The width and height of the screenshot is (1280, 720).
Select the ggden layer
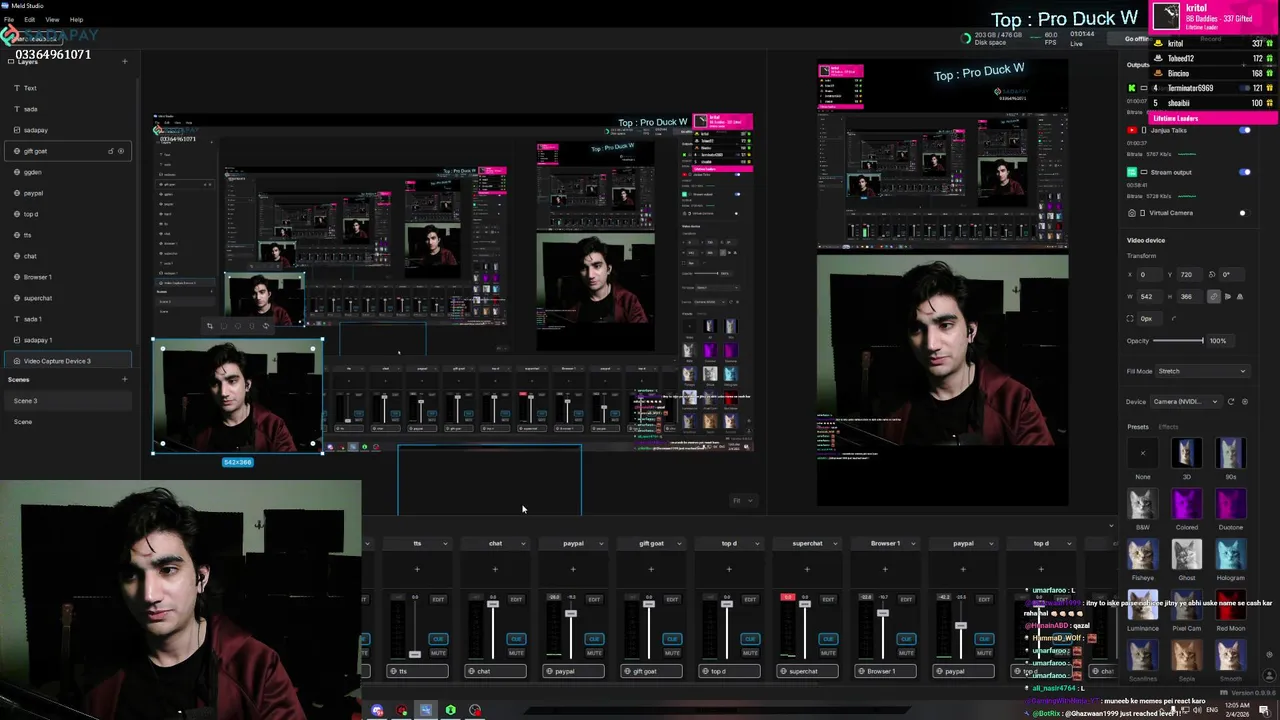point(69,172)
